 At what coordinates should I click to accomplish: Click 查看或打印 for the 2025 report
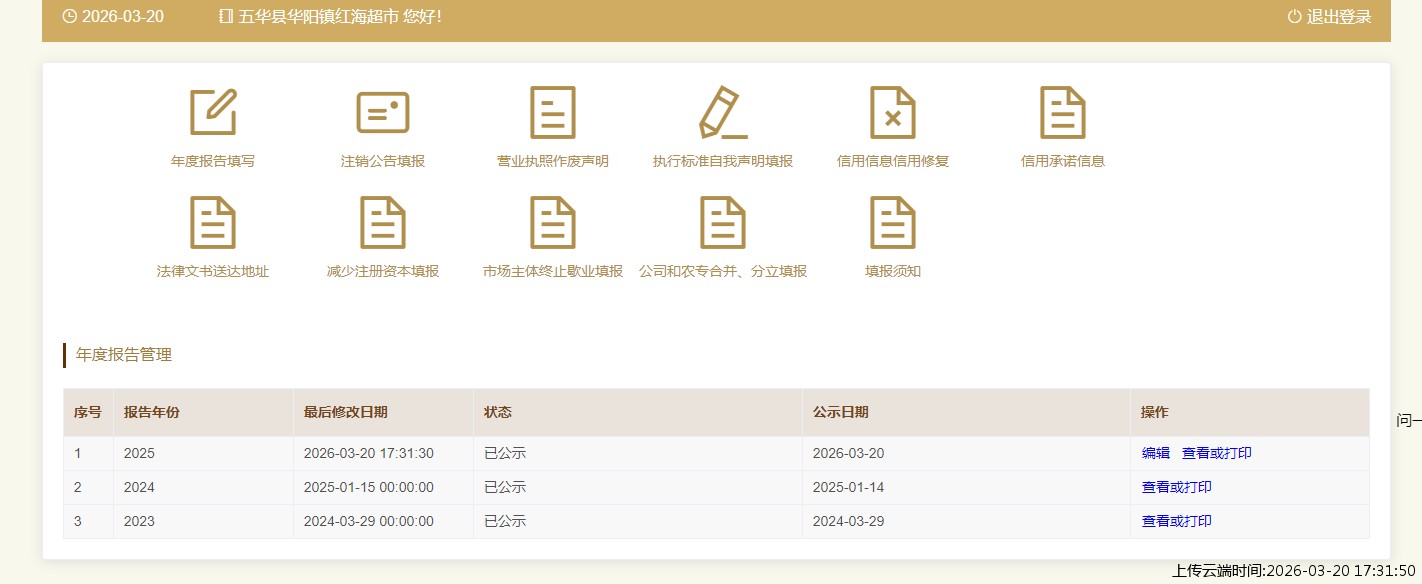(1216, 453)
